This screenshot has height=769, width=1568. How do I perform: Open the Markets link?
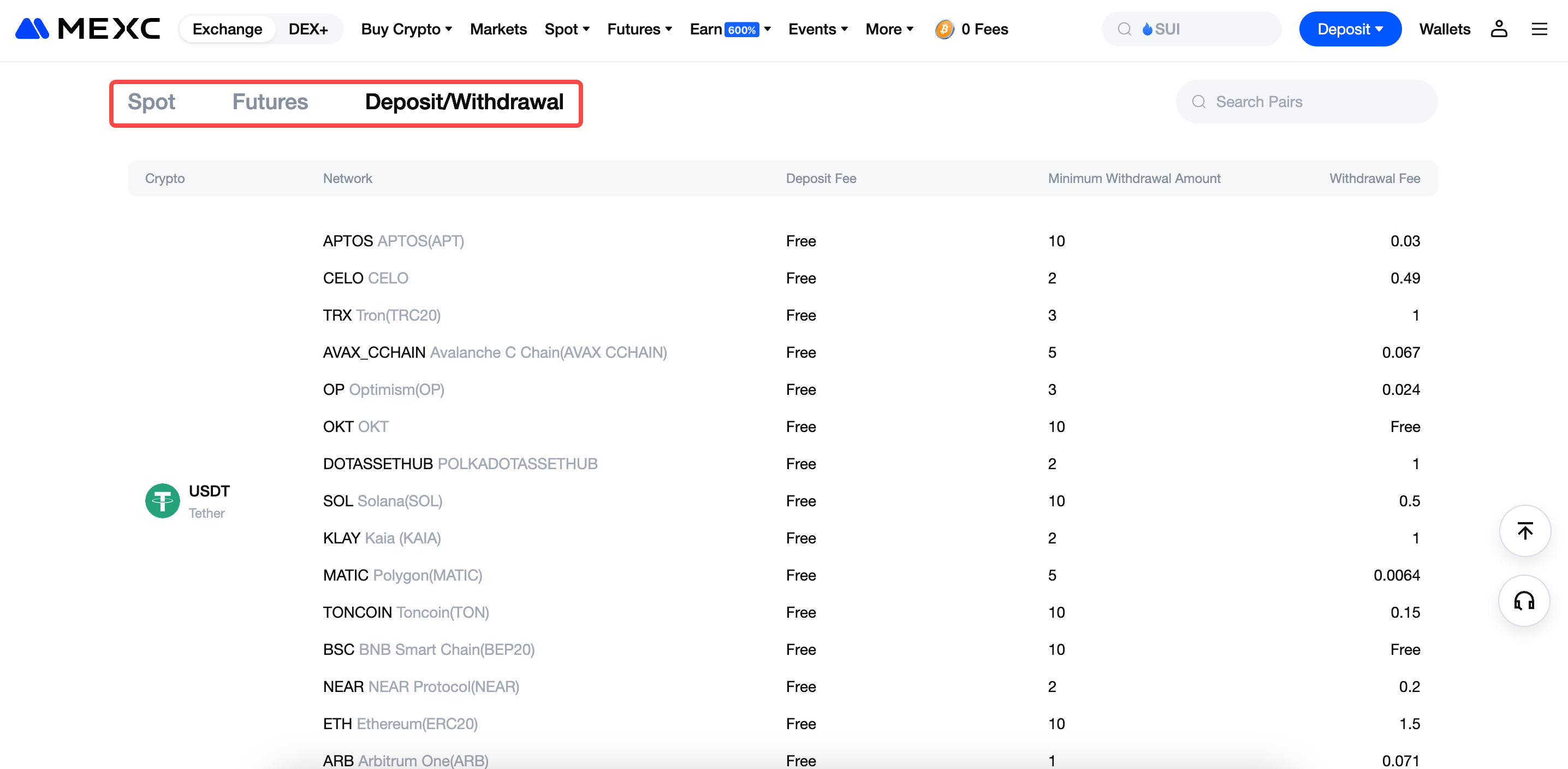tap(498, 28)
